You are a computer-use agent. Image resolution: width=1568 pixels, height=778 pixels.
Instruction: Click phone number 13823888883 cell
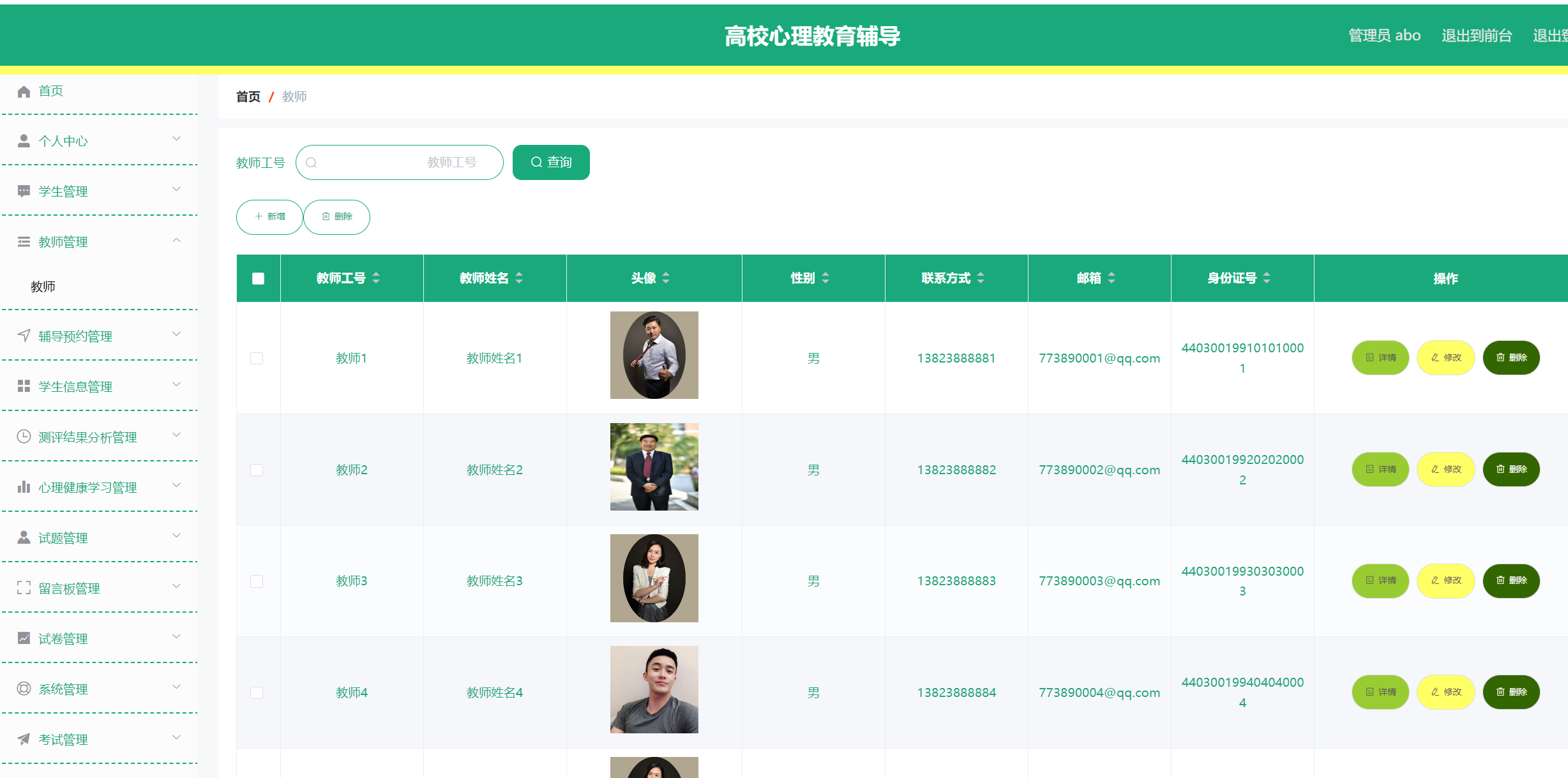(x=956, y=581)
